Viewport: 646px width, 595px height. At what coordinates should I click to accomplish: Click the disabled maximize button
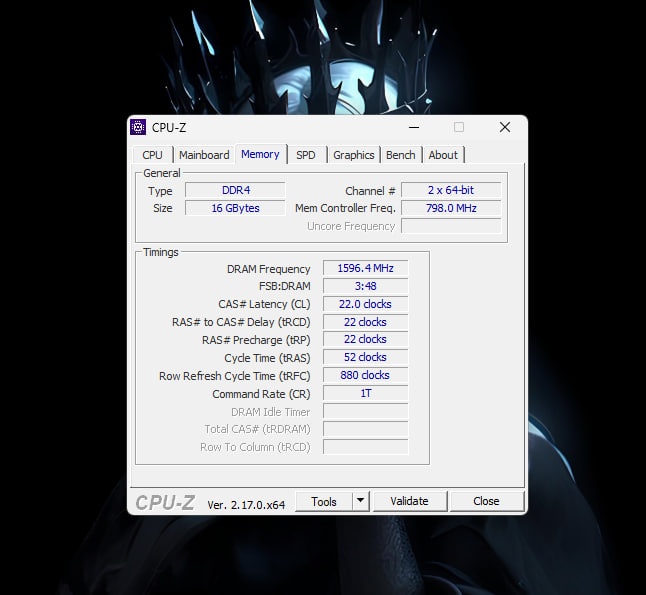459,127
